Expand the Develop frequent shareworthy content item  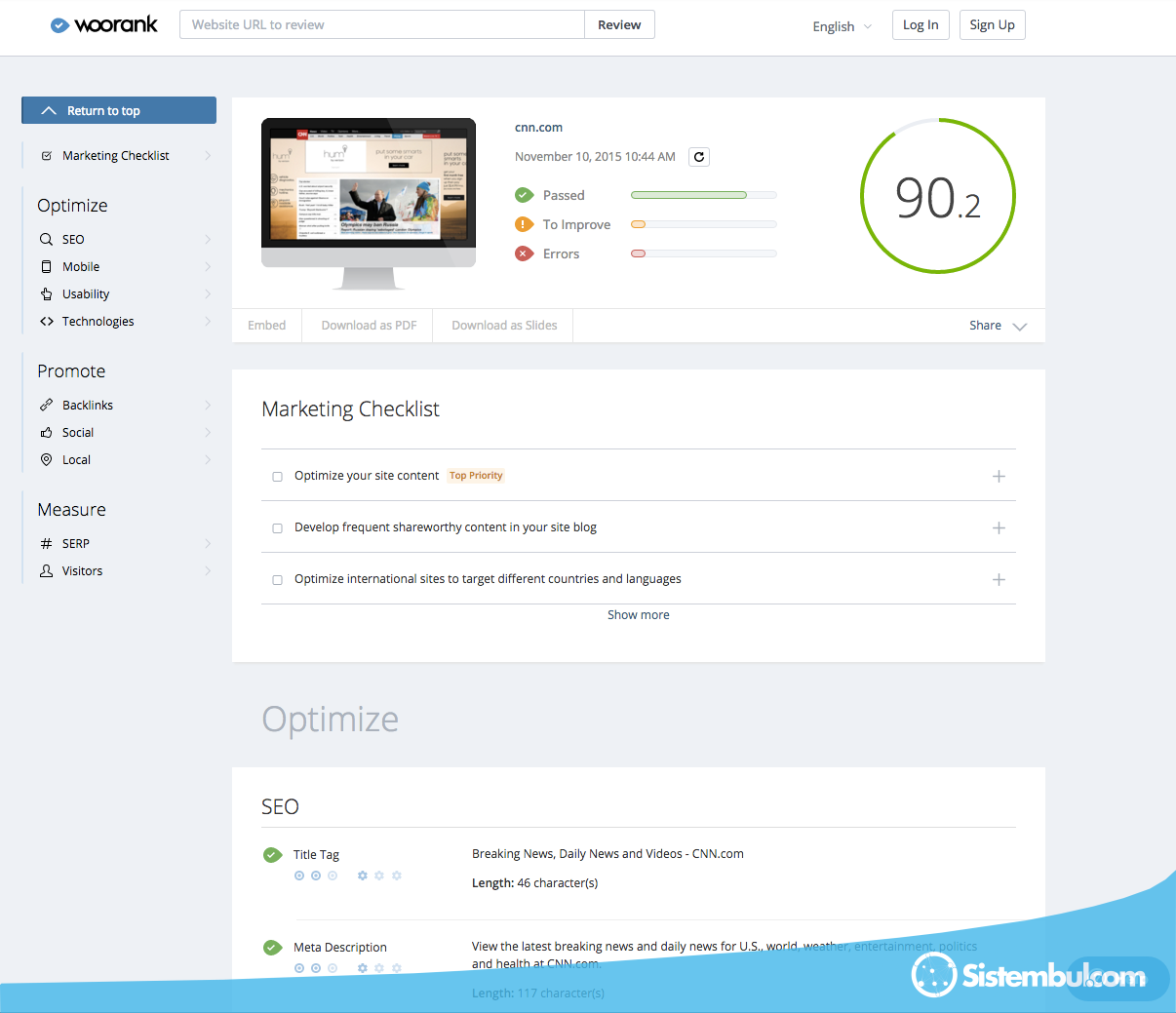(x=999, y=527)
